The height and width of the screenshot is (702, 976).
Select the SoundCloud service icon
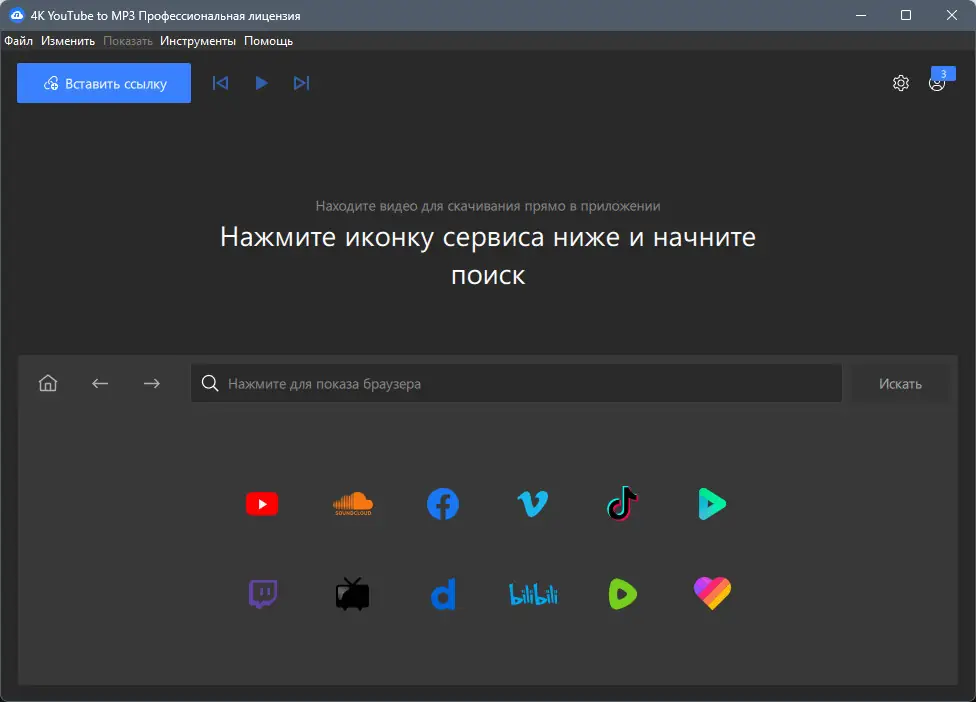(x=352, y=504)
